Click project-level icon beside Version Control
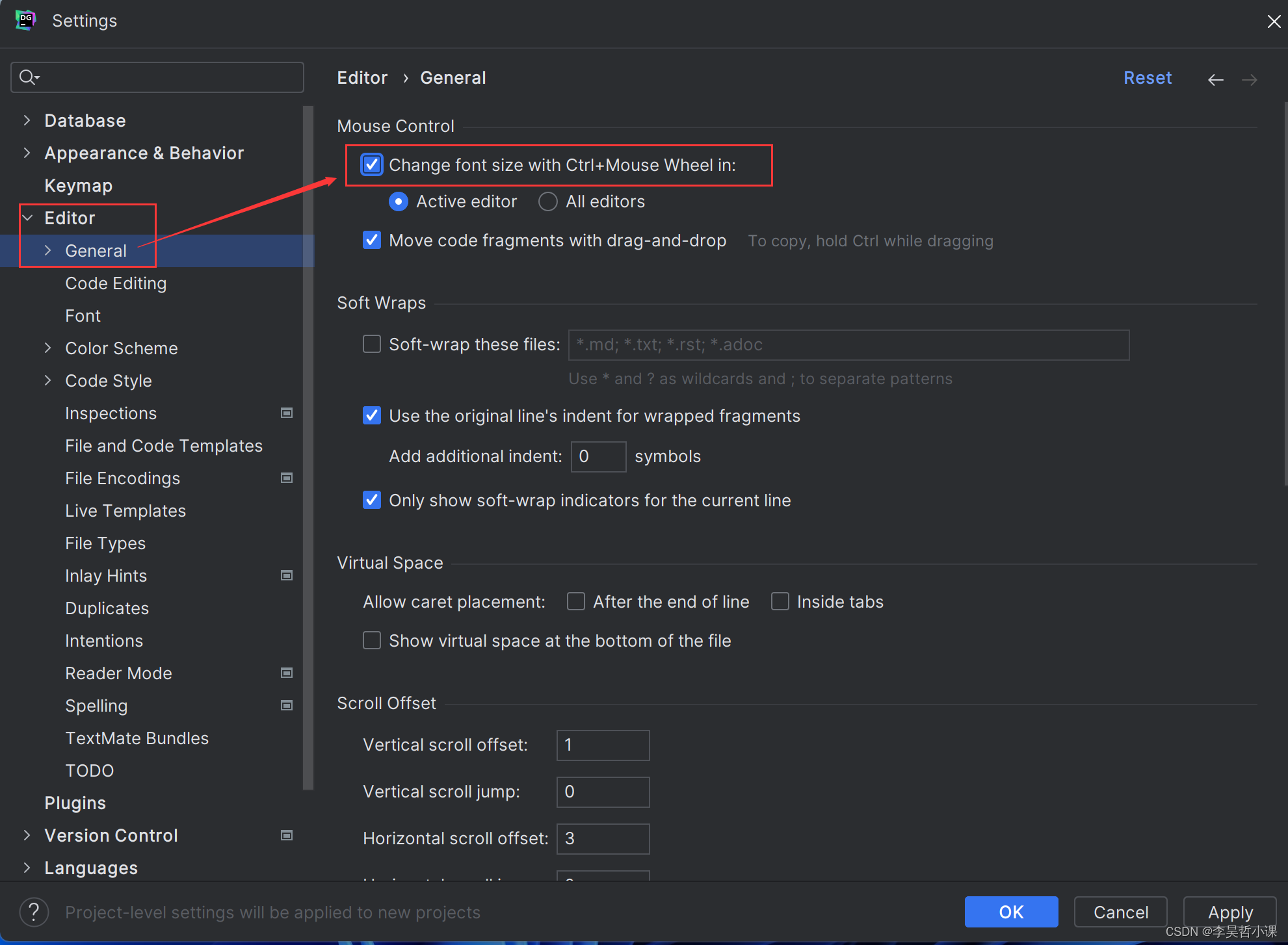 pyautogui.click(x=286, y=835)
